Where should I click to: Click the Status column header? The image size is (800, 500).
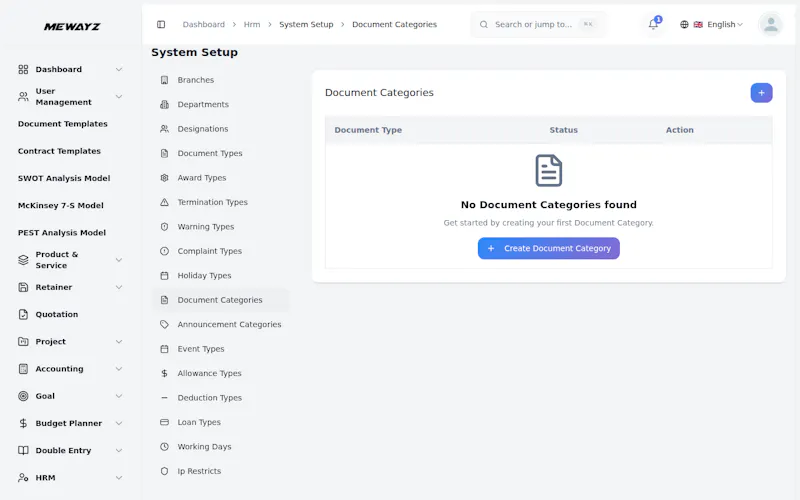[x=563, y=130]
